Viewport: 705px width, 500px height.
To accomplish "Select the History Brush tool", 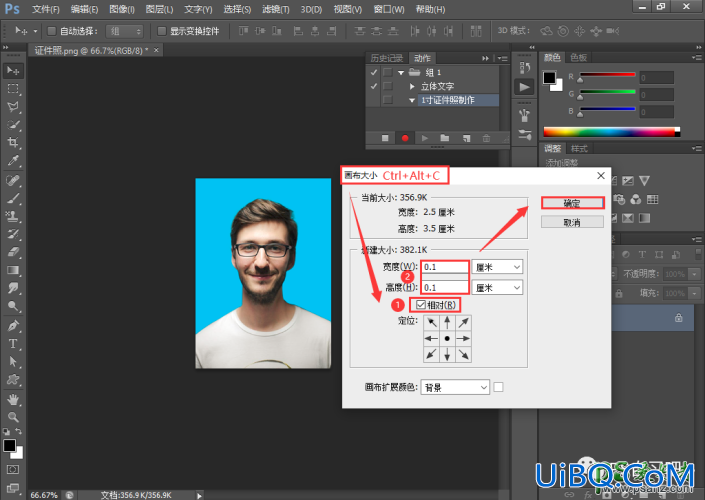I will point(13,234).
